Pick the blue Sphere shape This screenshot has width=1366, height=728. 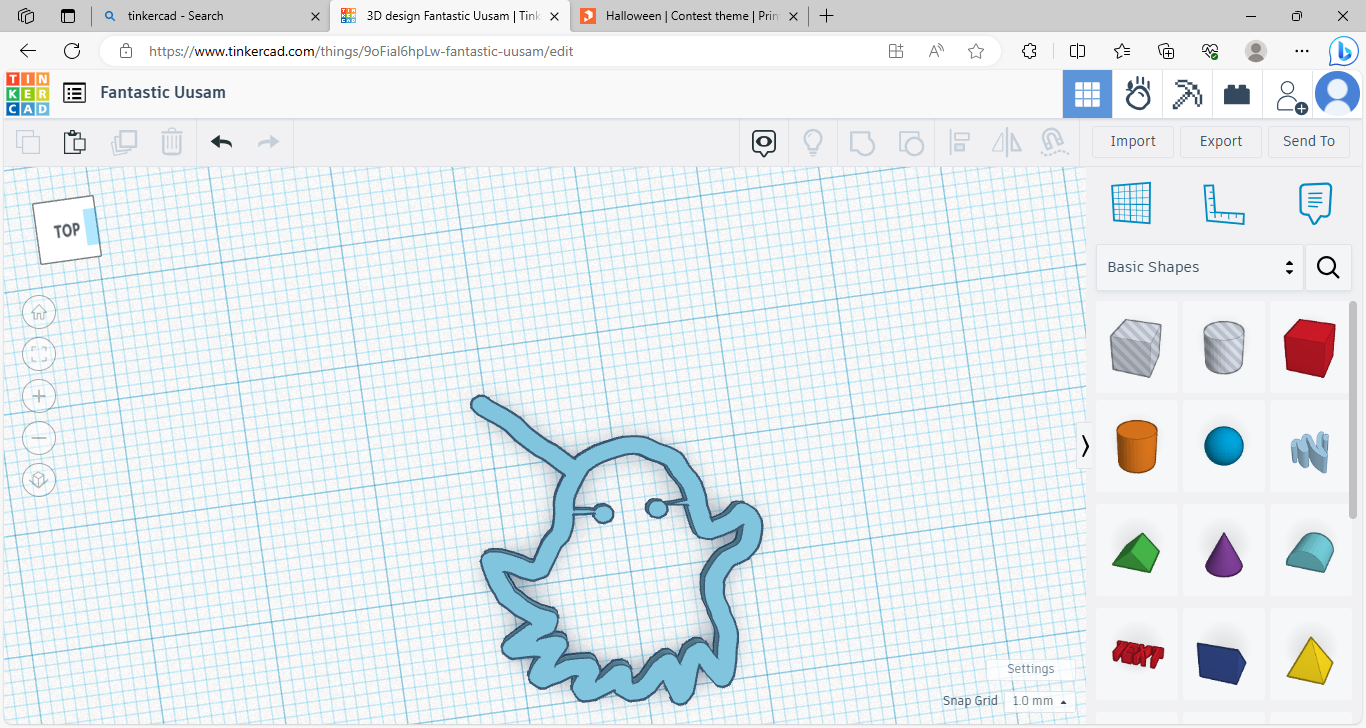1224,446
